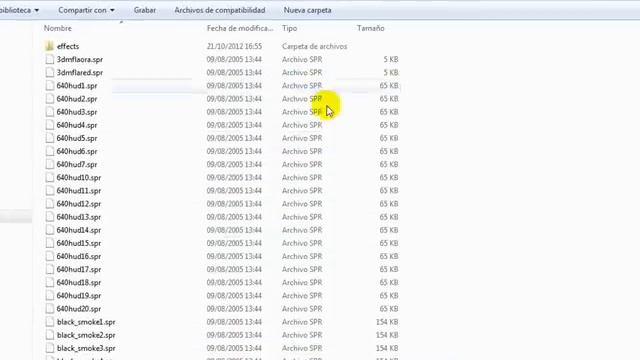Click the 640hud19.spr file icon
Viewport: 640px width, 360px height.
tap(50, 296)
